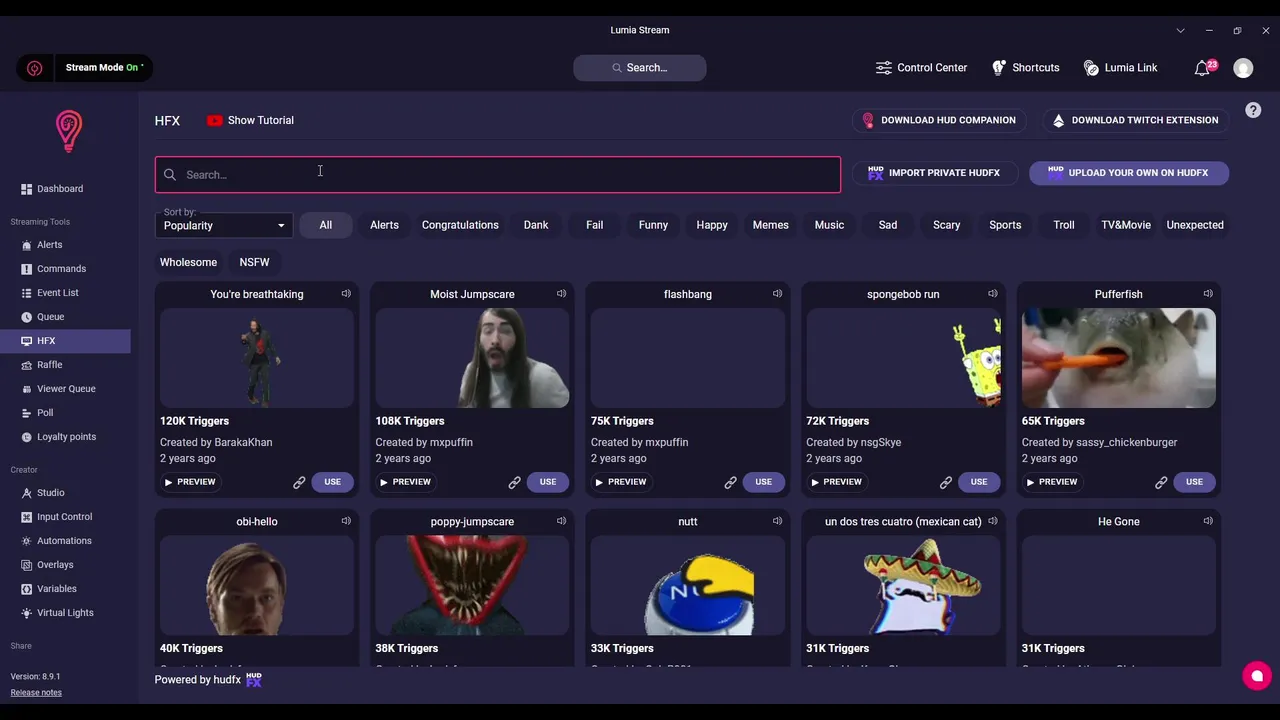The image size is (1280, 720).
Task: Filter by NSFW category
Action: tap(254, 262)
